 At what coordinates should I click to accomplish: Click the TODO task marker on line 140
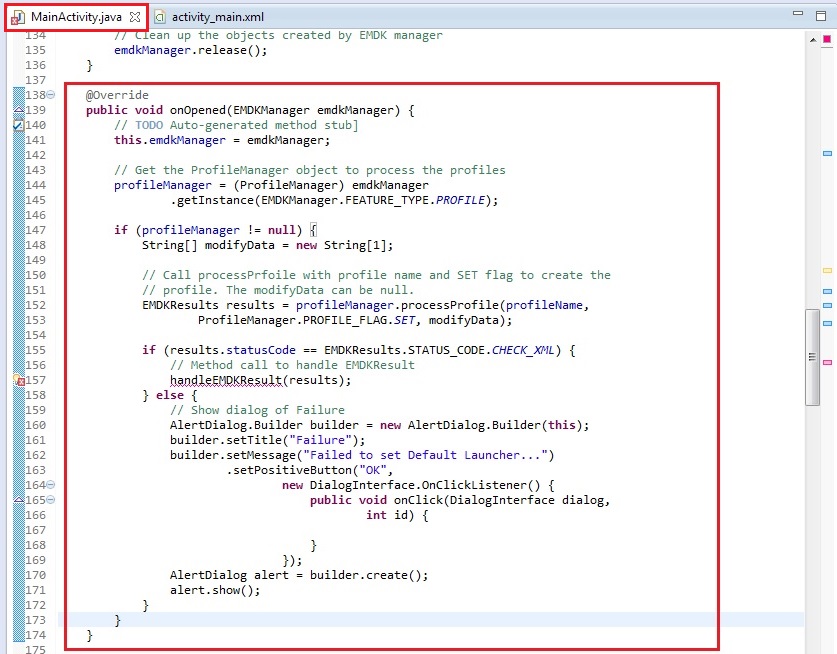19,125
